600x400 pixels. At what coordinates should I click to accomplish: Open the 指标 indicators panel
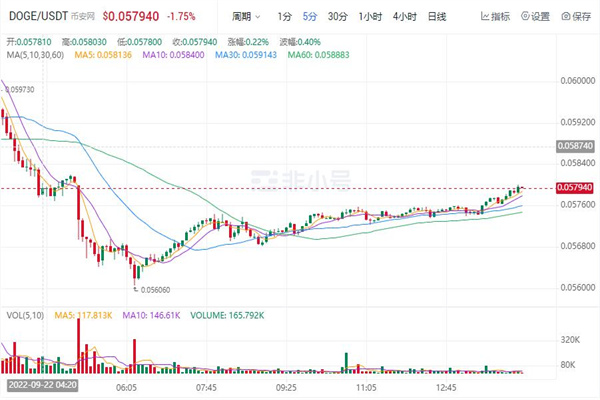[498, 17]
